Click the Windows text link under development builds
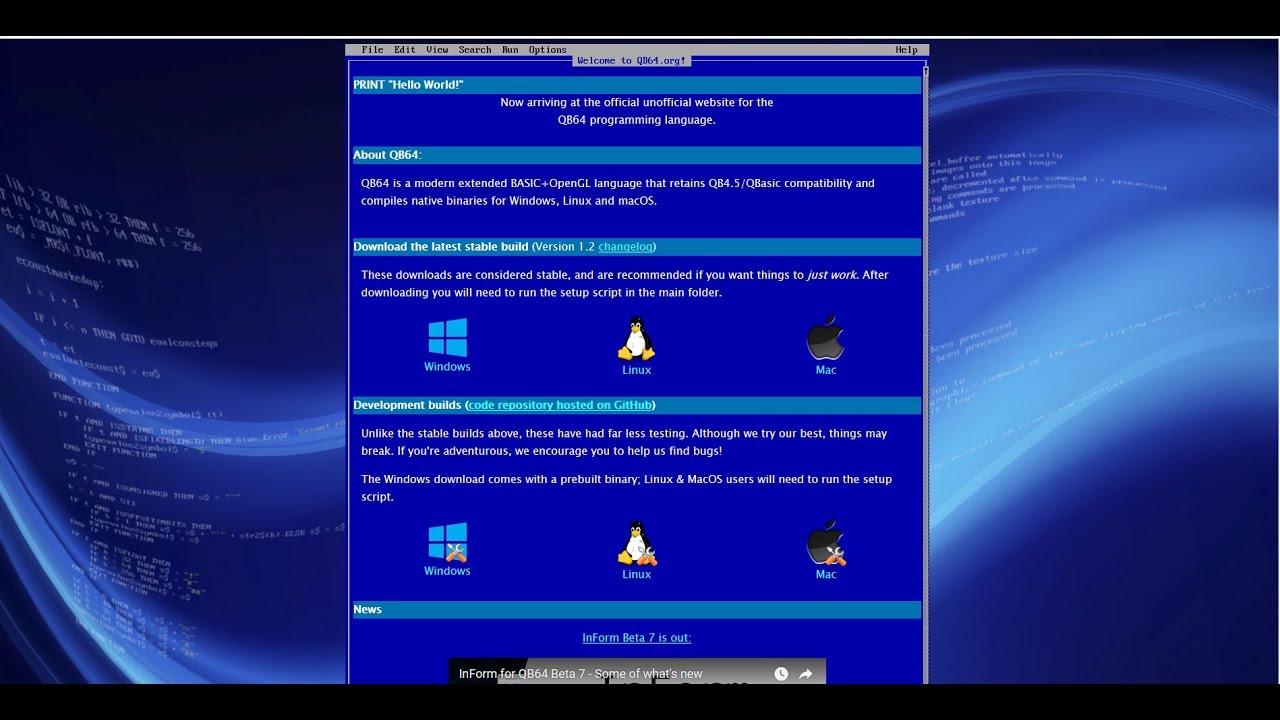This screenshot has height=720, width=1280. [447, 571]
